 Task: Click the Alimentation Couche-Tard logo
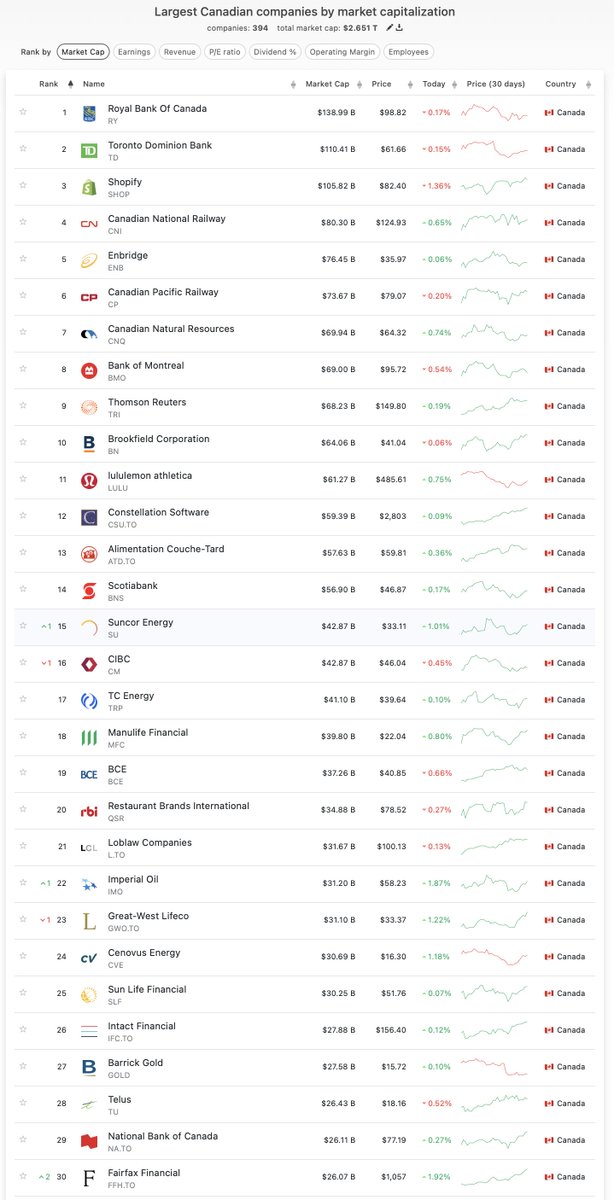[x=88, y=553]
